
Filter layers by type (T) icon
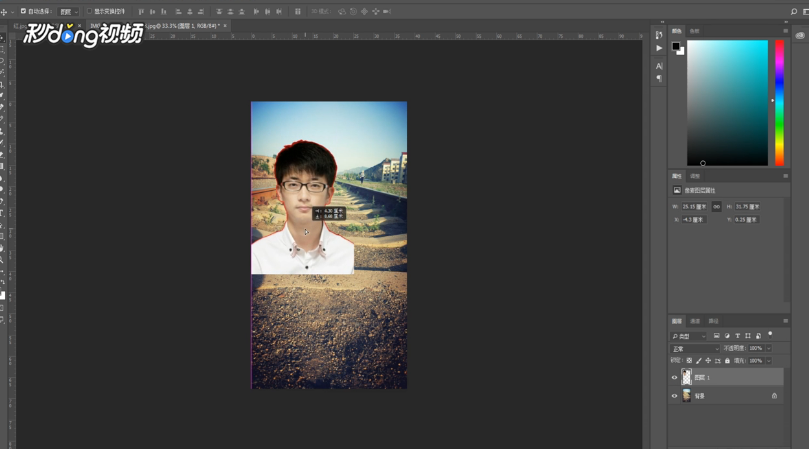pyautogui.click(x=737, y=336)
